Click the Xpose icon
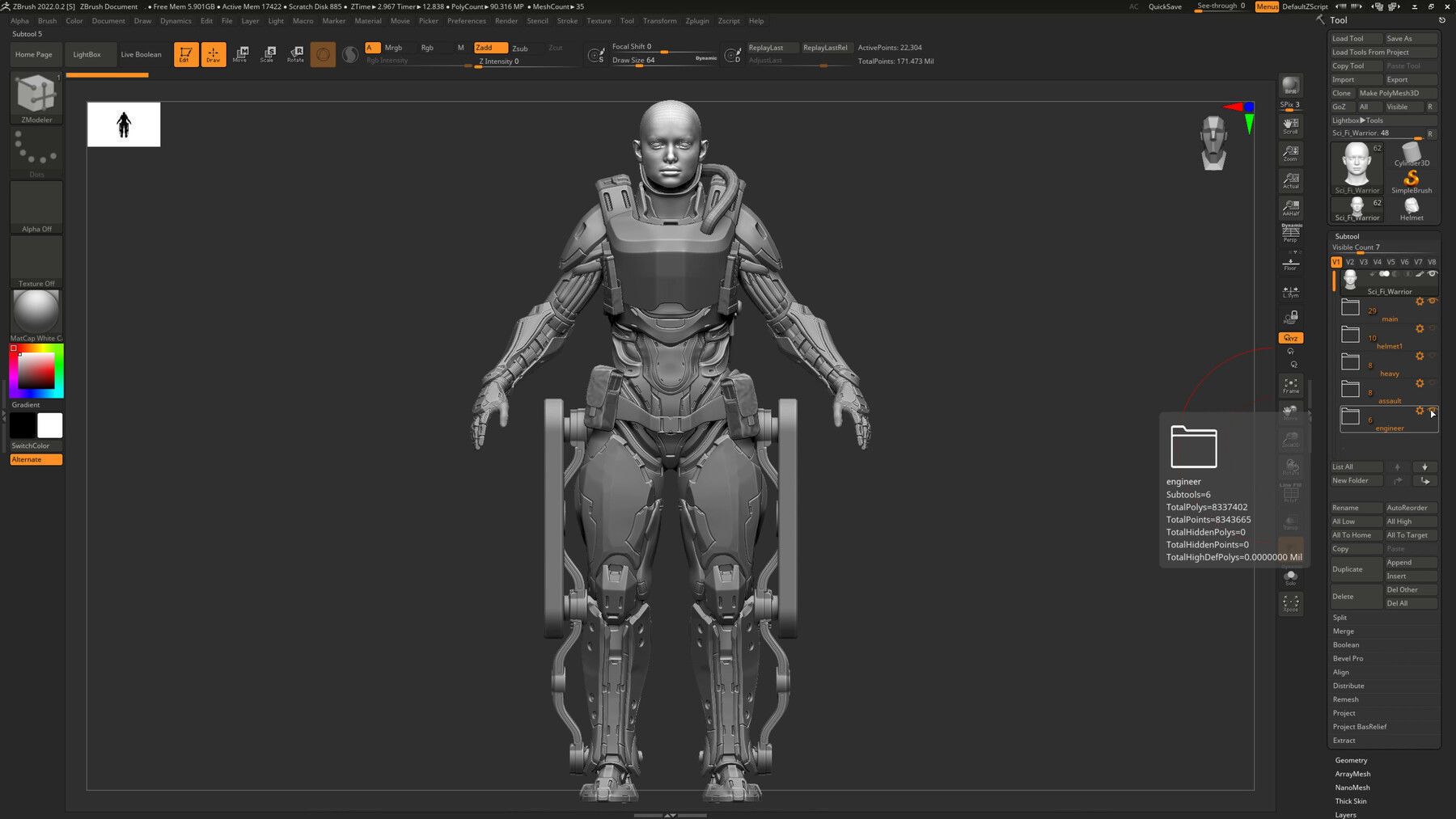1456x819 pixels. (1290, 604)
